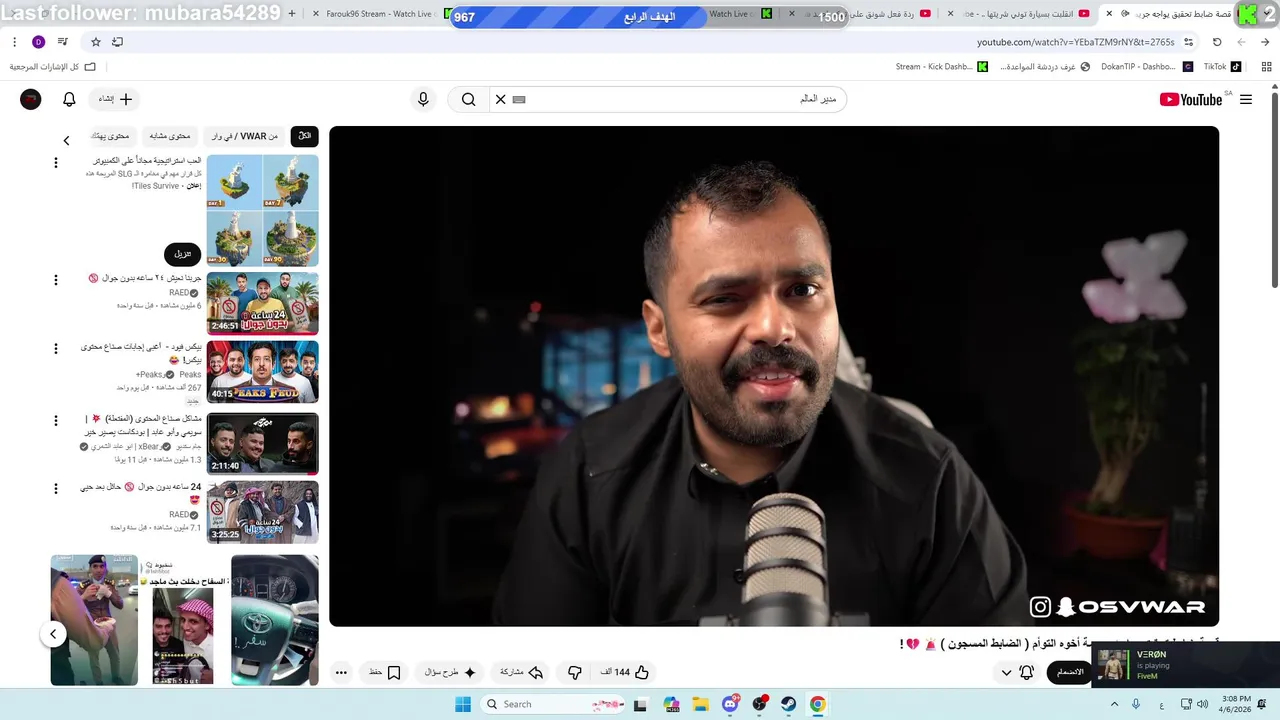Open YouTube notifications bell in header
The height and width of the screenshot is (720, 1280).
(x=69, y=99)
